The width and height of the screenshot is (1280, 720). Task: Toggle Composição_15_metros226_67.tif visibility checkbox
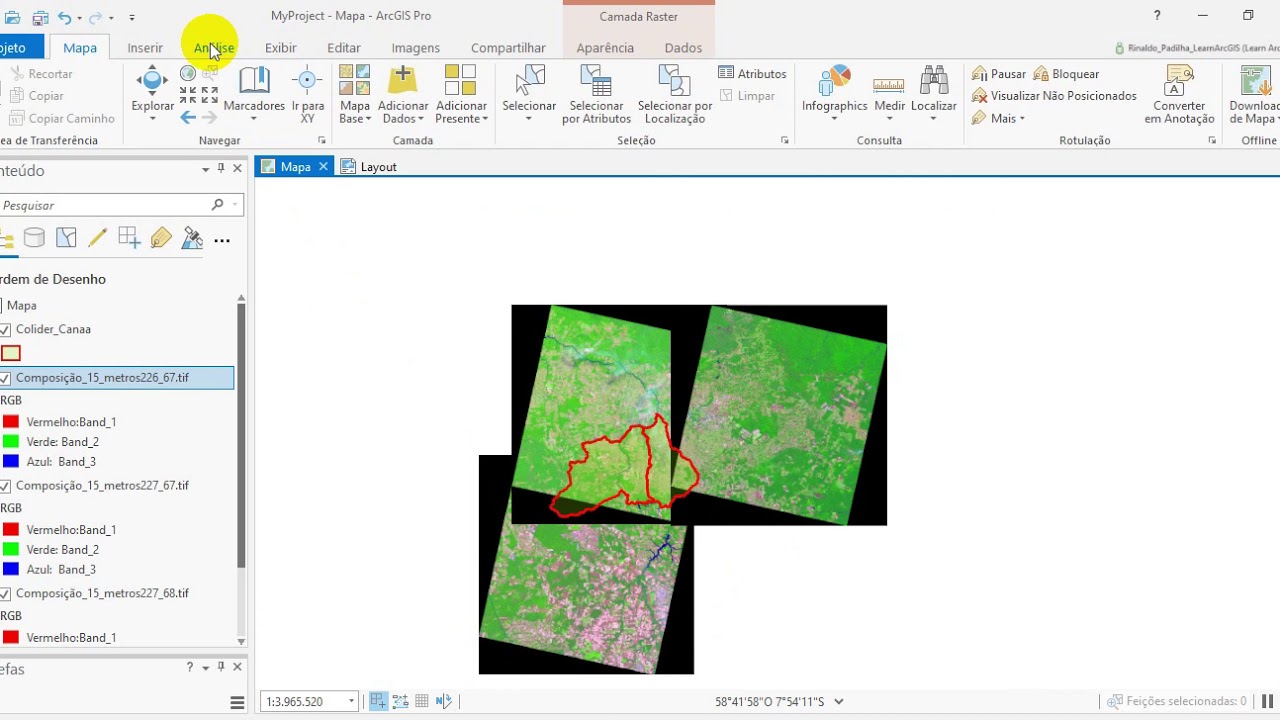pyautogui.click(x=5, y=378)
